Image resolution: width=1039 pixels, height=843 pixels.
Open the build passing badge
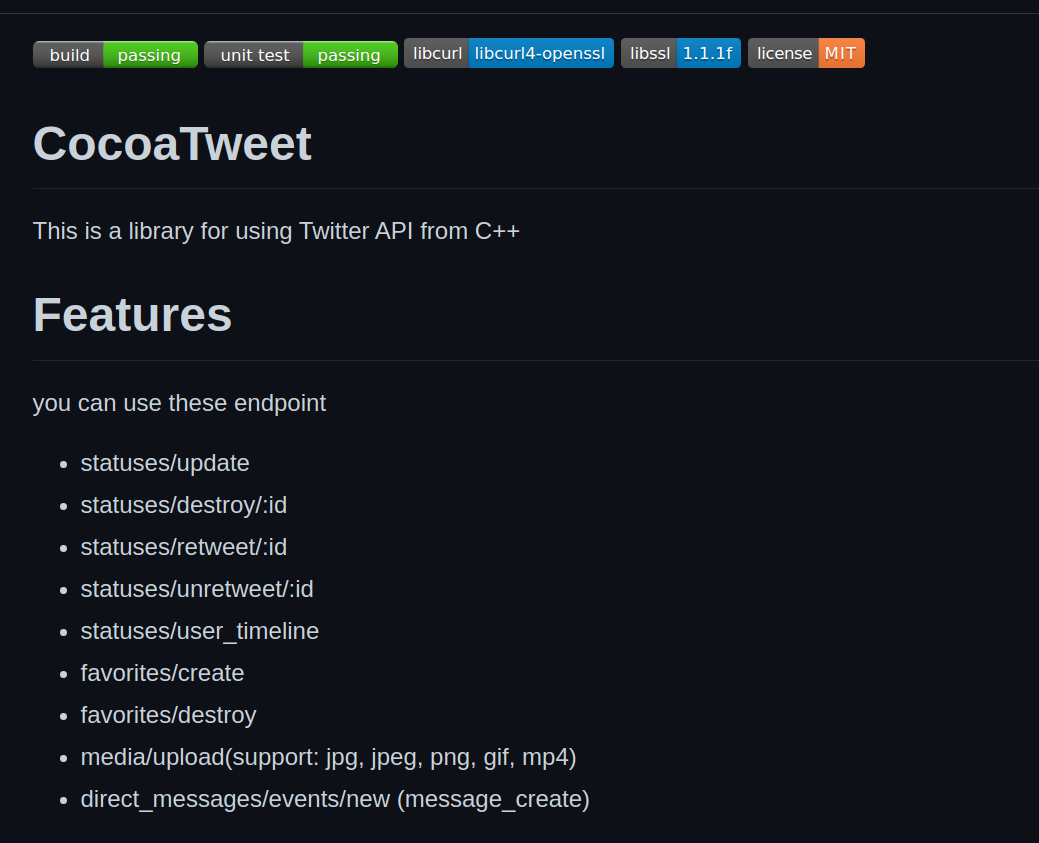point(115,54)
